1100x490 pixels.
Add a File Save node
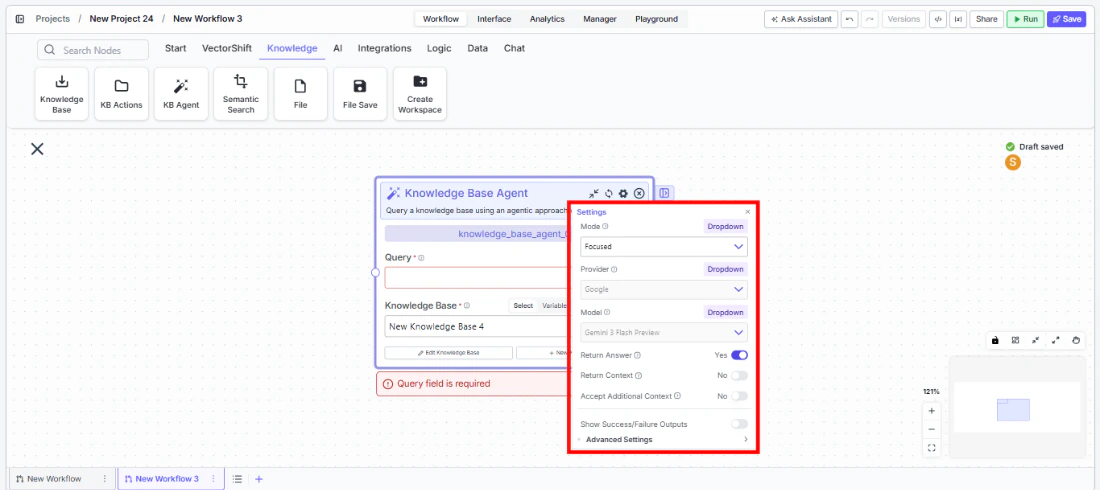point(360,94)
